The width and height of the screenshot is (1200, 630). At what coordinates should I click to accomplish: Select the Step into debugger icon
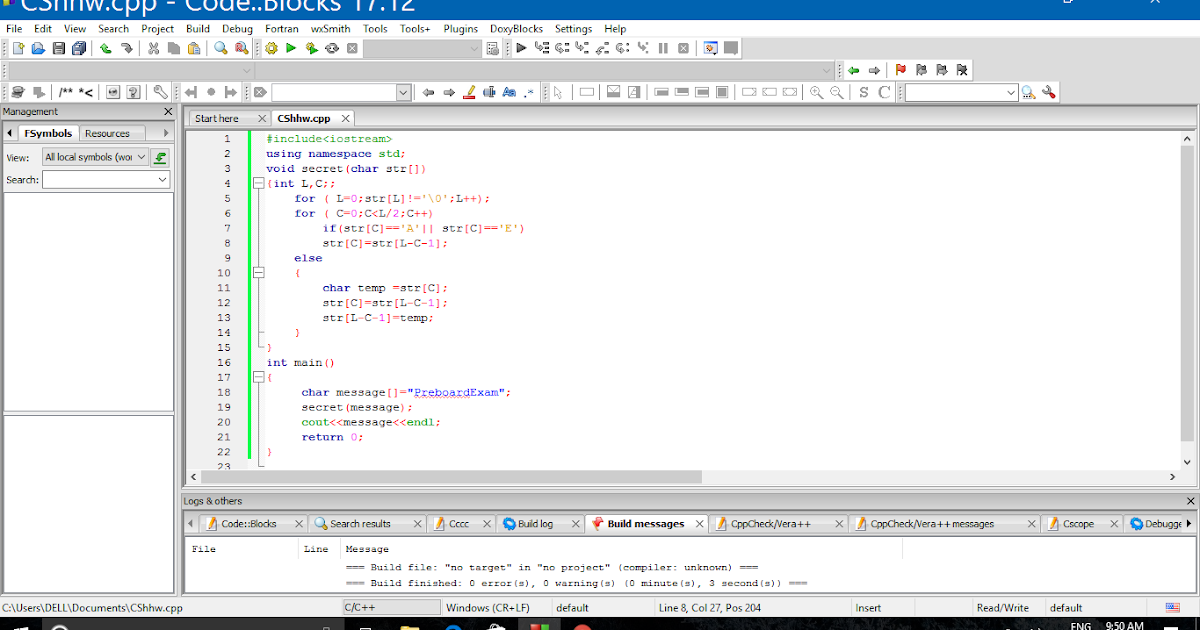point(581,47)
